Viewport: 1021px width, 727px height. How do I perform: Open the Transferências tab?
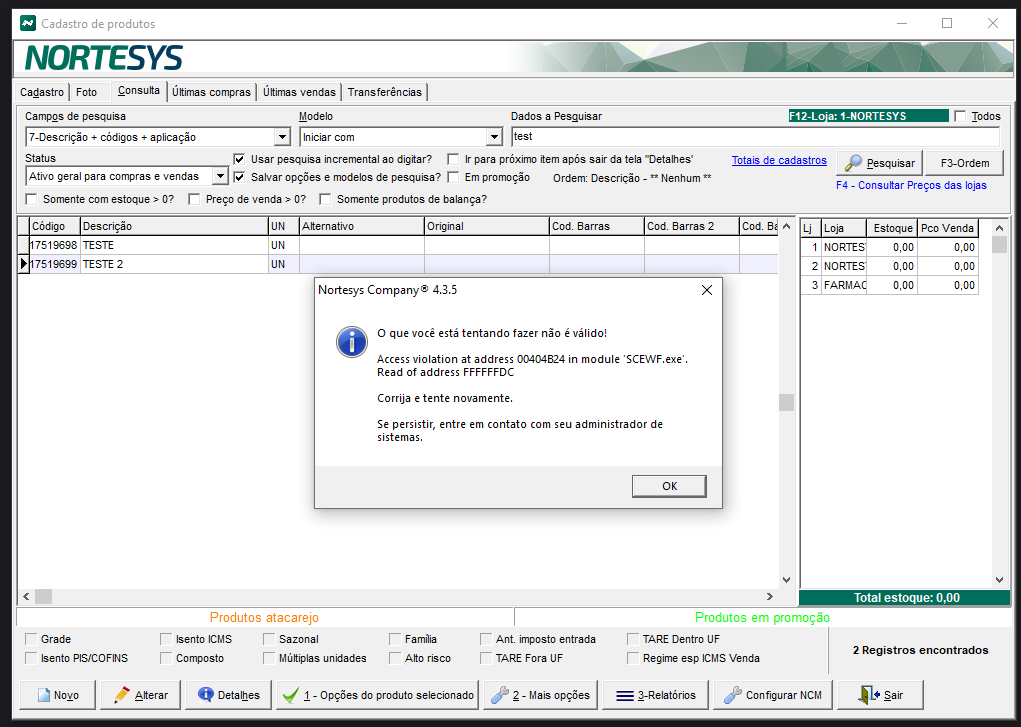385,92
